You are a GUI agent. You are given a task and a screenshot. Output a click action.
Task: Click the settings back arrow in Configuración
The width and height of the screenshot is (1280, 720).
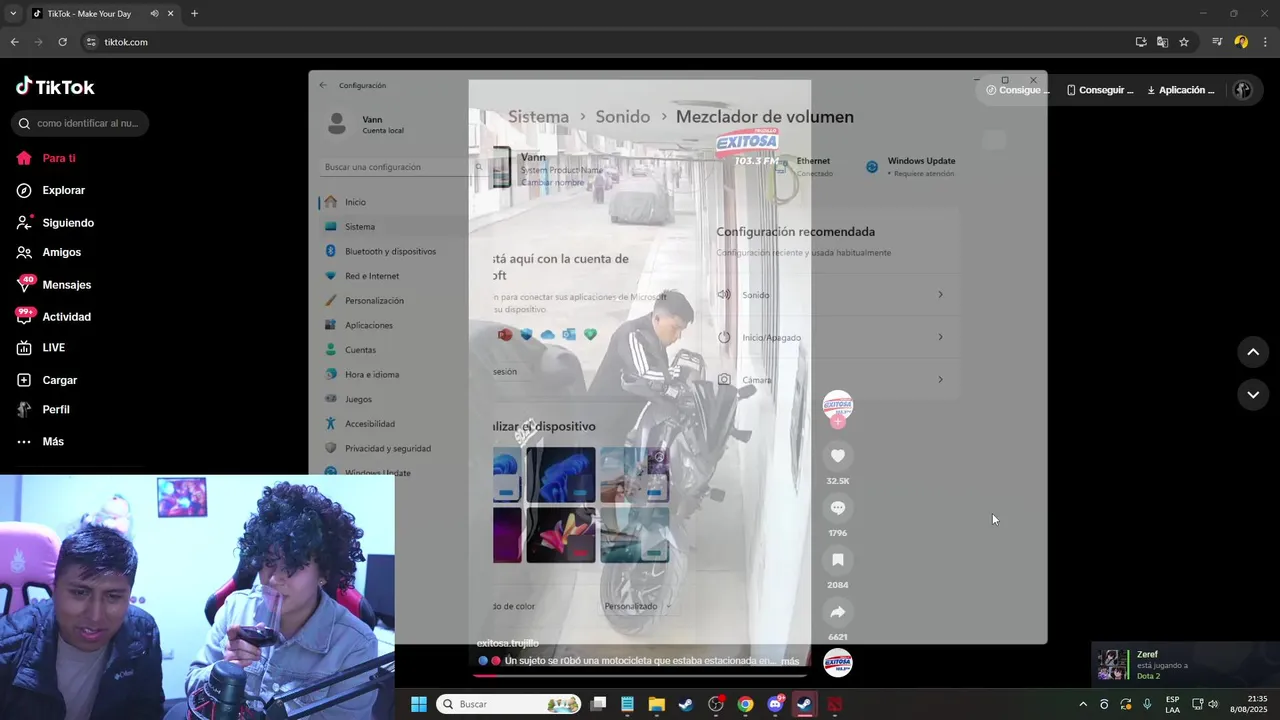[323, 85]
